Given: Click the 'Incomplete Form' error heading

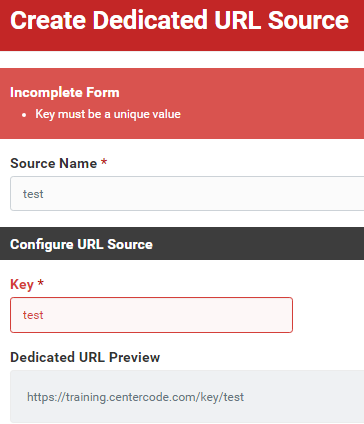Looking at the screenshot, I should (x=65, y=92).
